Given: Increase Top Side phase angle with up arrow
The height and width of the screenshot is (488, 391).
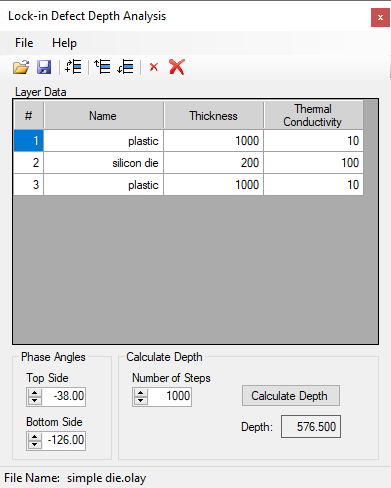Looking at the screenshot, I should [34, 393].
